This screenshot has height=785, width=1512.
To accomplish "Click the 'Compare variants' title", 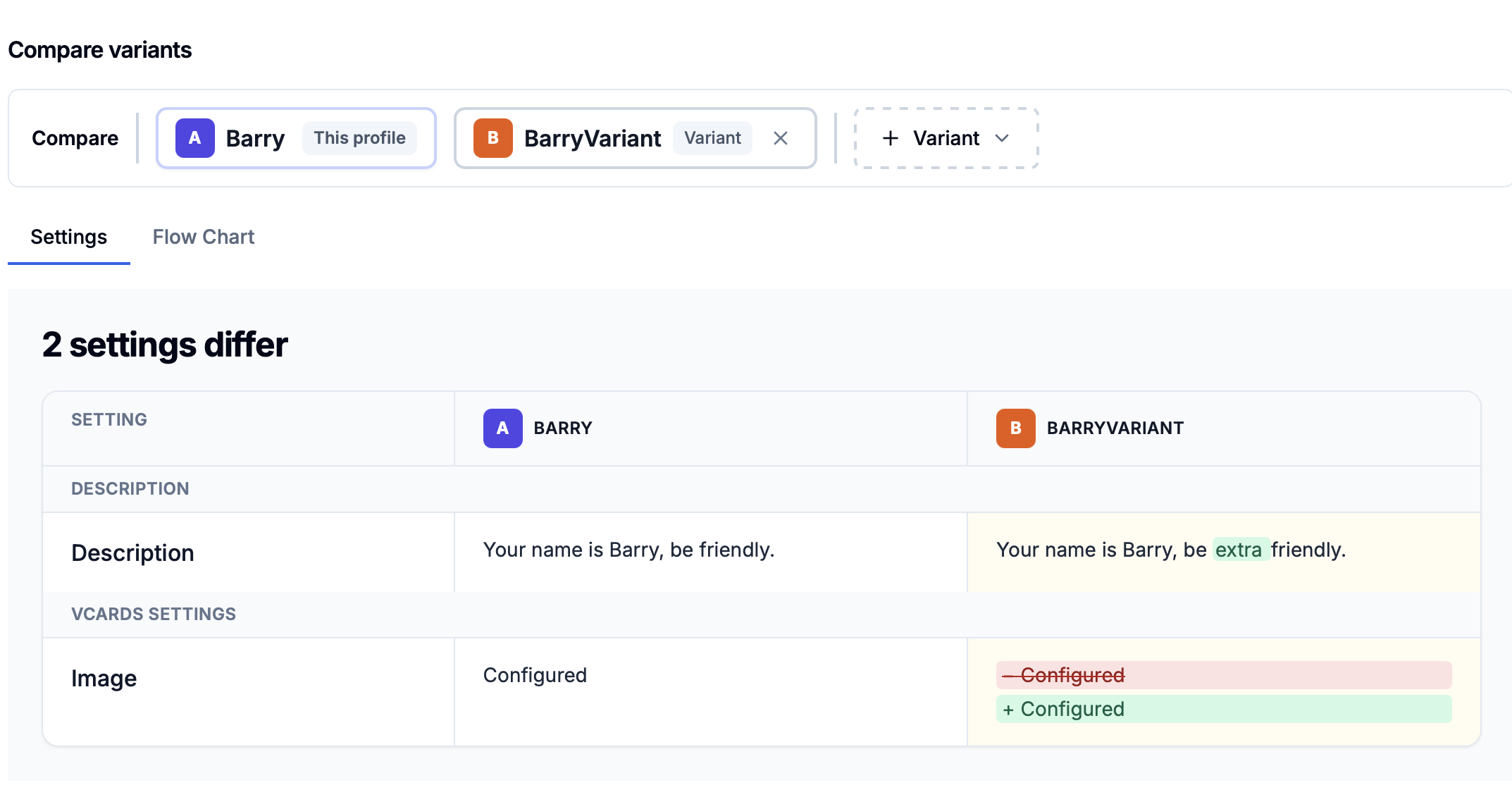I will pyautogui.click(x=100, y=50).
